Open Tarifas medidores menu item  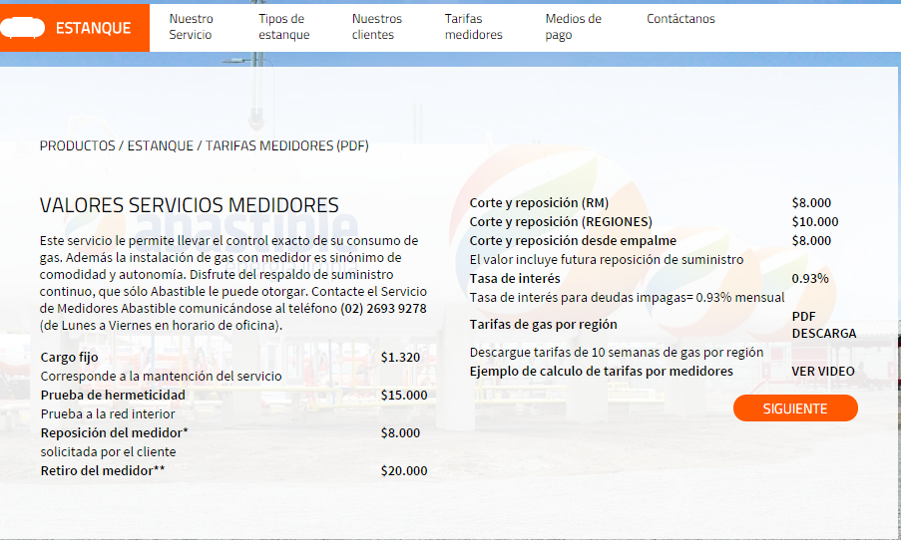pyautogui.click(x=473, y=26)
